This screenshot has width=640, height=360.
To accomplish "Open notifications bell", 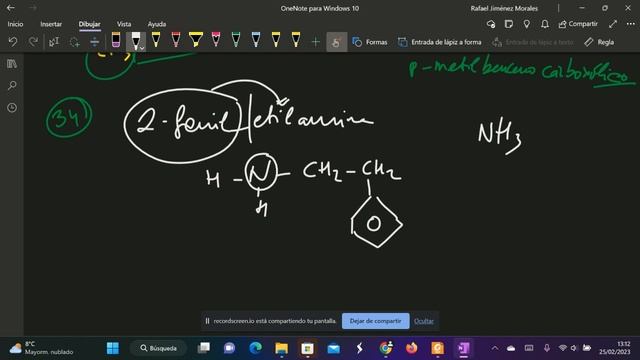I will tap(544, 24).
